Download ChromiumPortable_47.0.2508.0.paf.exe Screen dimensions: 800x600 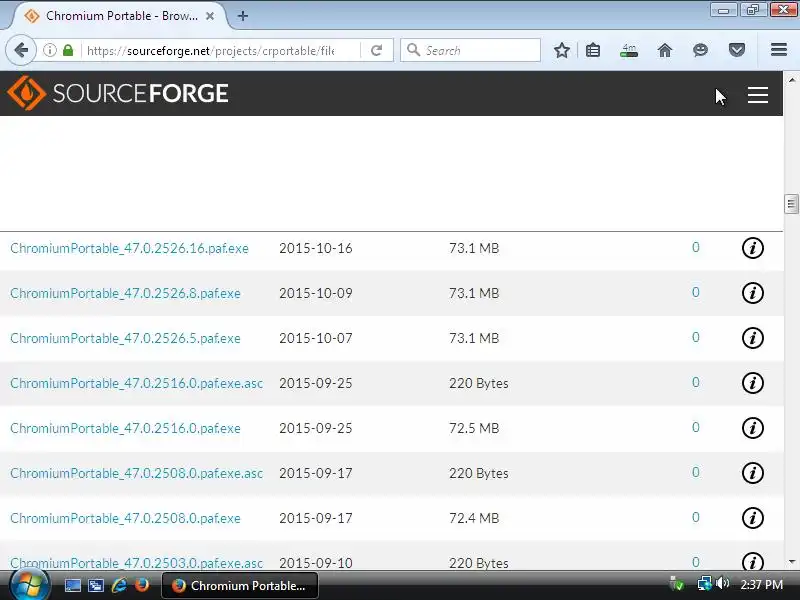(x=125, y=518)
